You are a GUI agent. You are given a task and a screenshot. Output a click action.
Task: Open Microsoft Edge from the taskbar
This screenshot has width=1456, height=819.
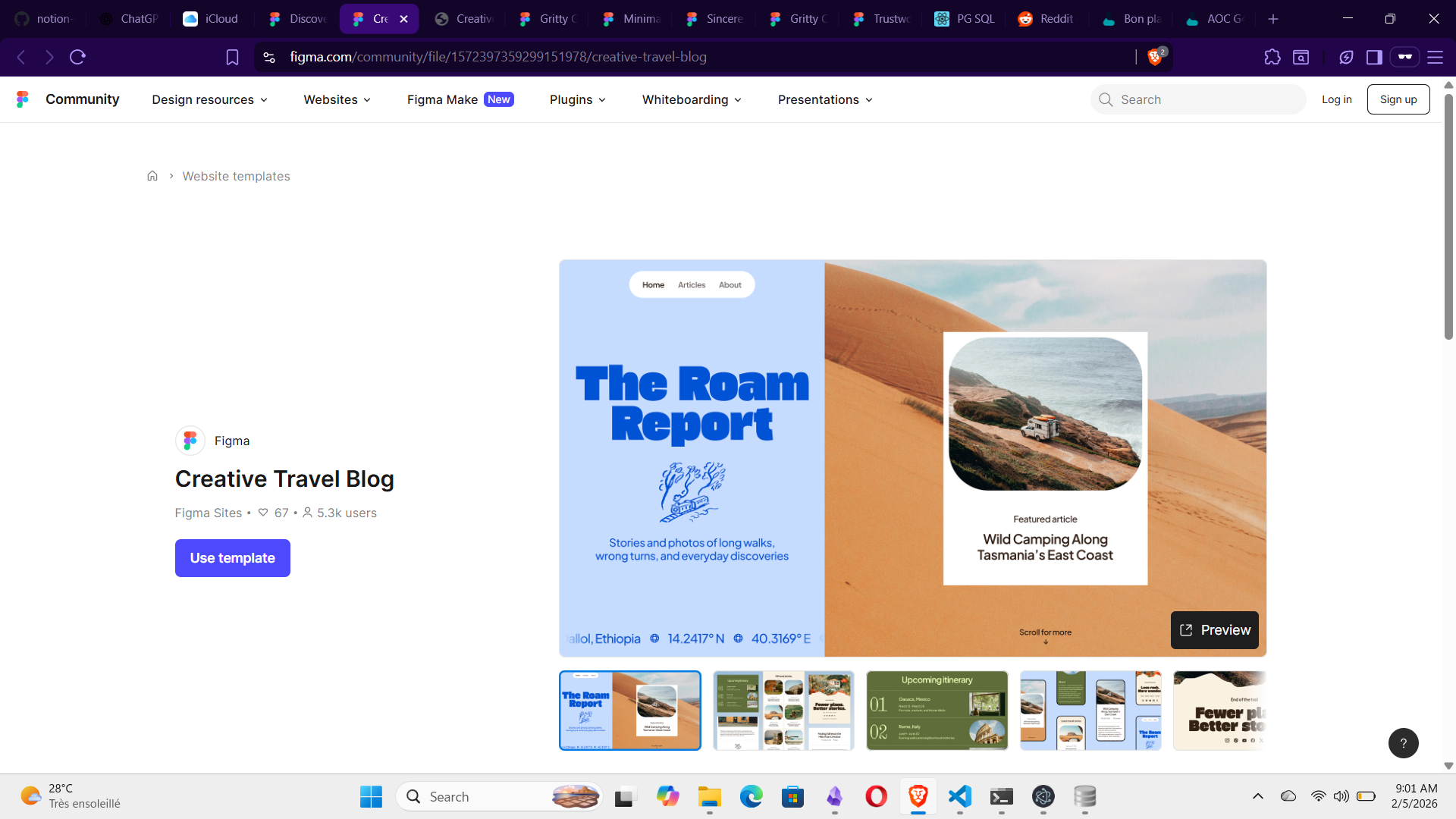(752, 796)
